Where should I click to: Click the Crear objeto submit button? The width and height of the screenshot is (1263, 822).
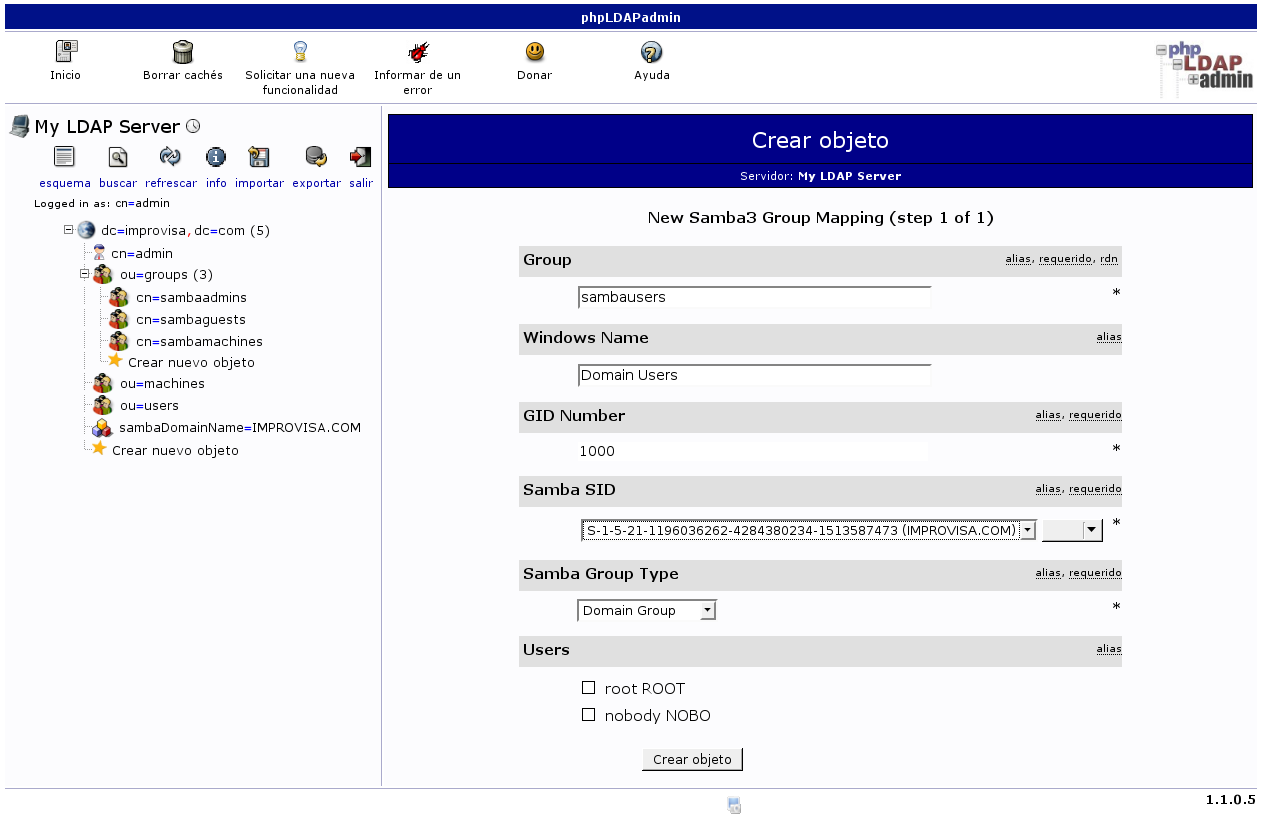click(692, 759)
